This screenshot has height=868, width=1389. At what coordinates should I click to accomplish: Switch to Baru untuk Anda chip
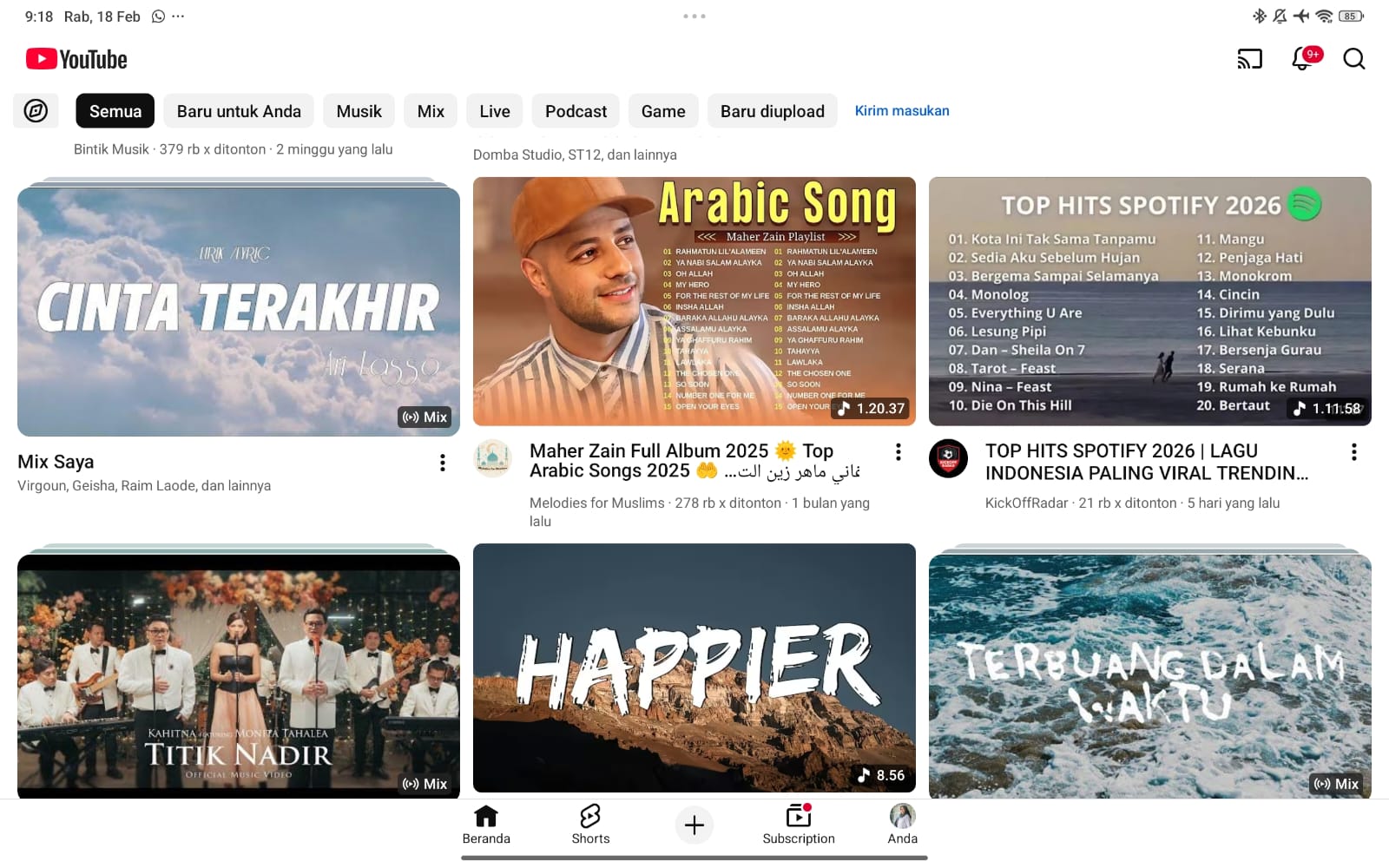239,111
